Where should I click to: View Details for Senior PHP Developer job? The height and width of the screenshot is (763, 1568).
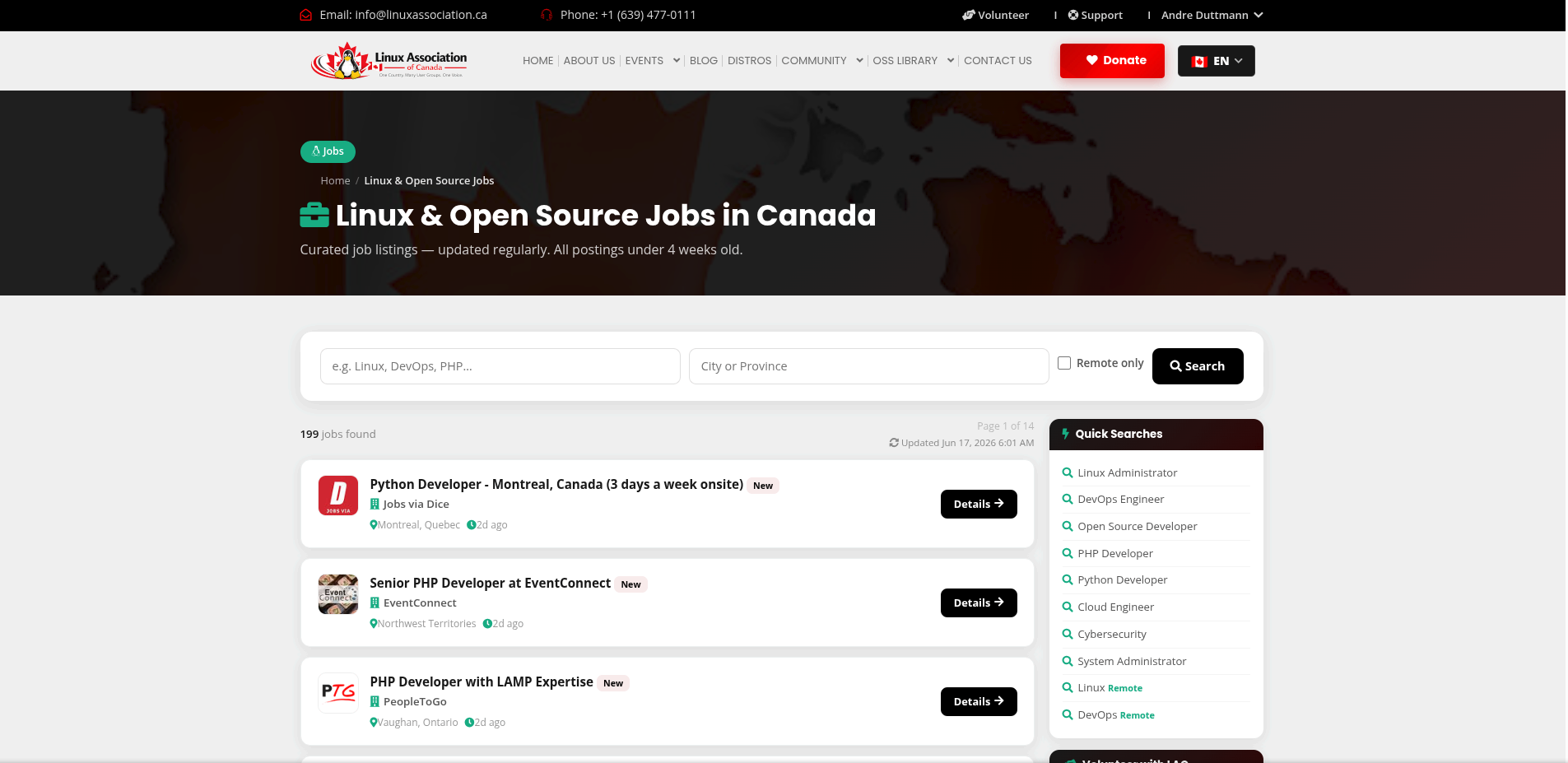point(979,602)
